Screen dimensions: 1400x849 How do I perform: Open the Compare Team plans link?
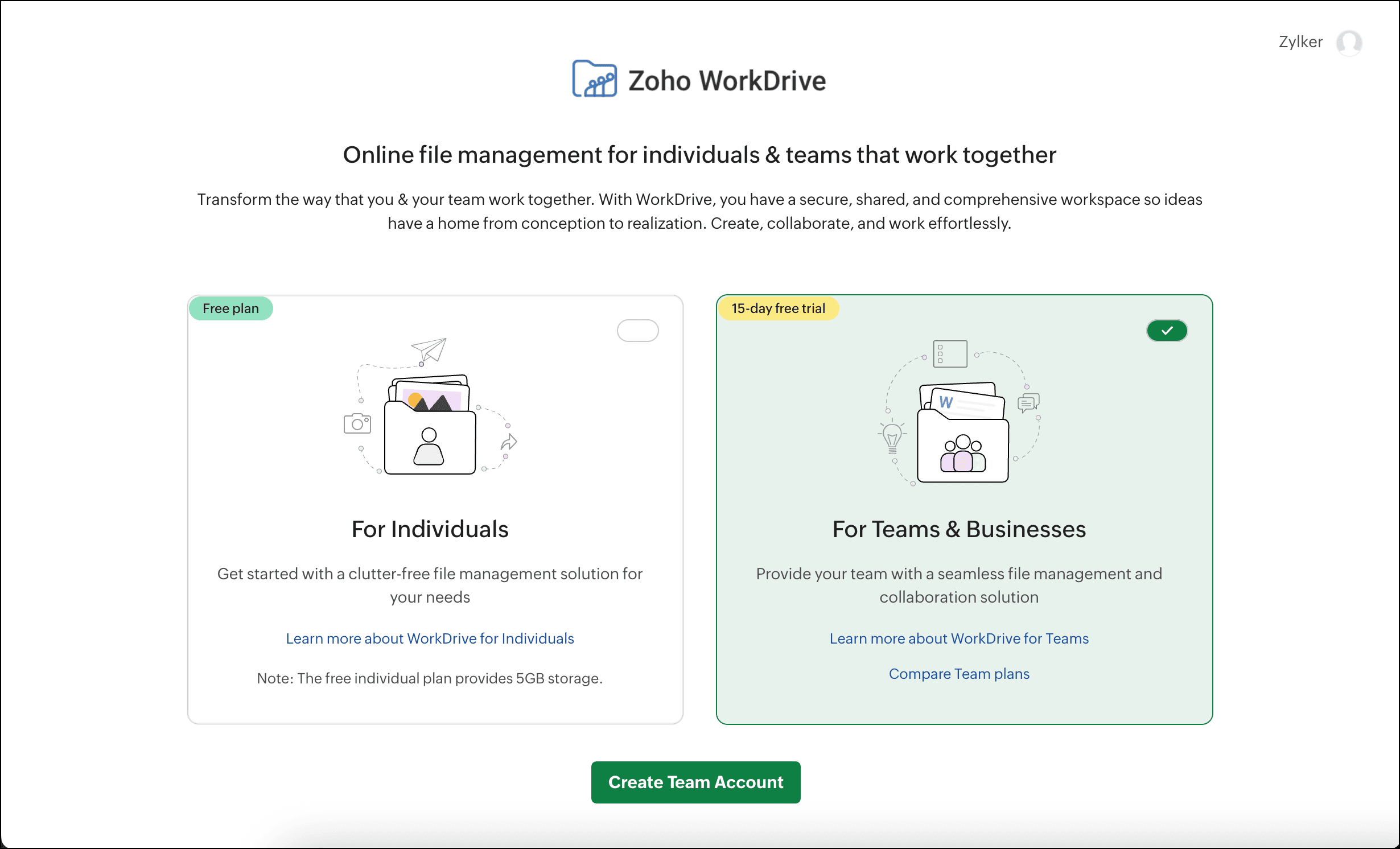pos(959,674)
